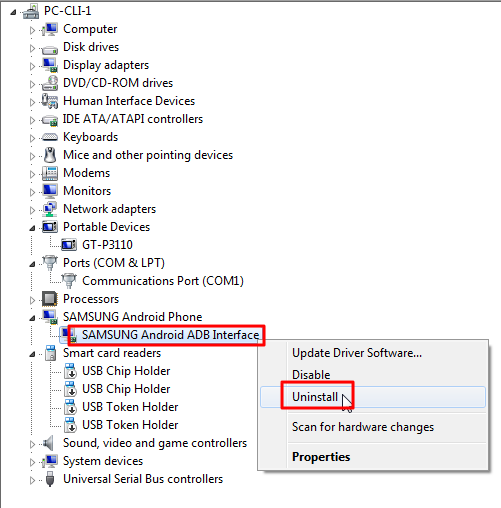
Task: Click the System devices icon
Action: click(50, 461)
